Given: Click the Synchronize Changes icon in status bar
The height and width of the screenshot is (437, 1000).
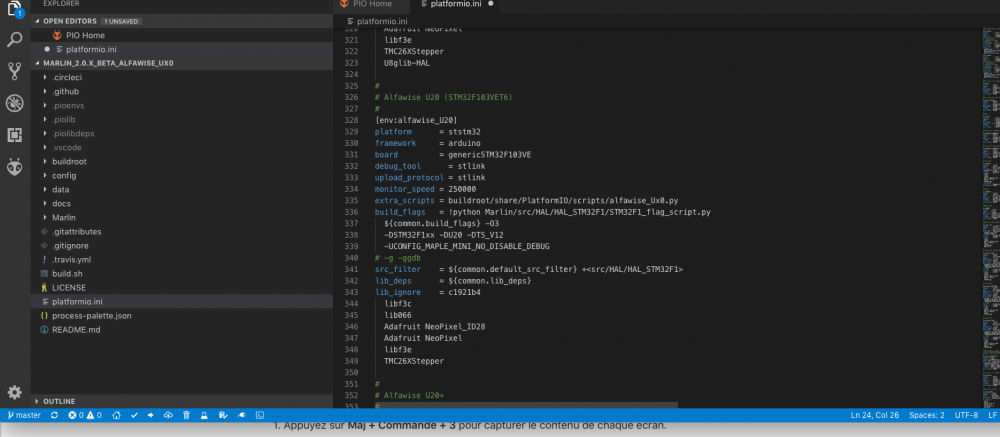Looking at the screenshot, I should (x=54, y=415).
